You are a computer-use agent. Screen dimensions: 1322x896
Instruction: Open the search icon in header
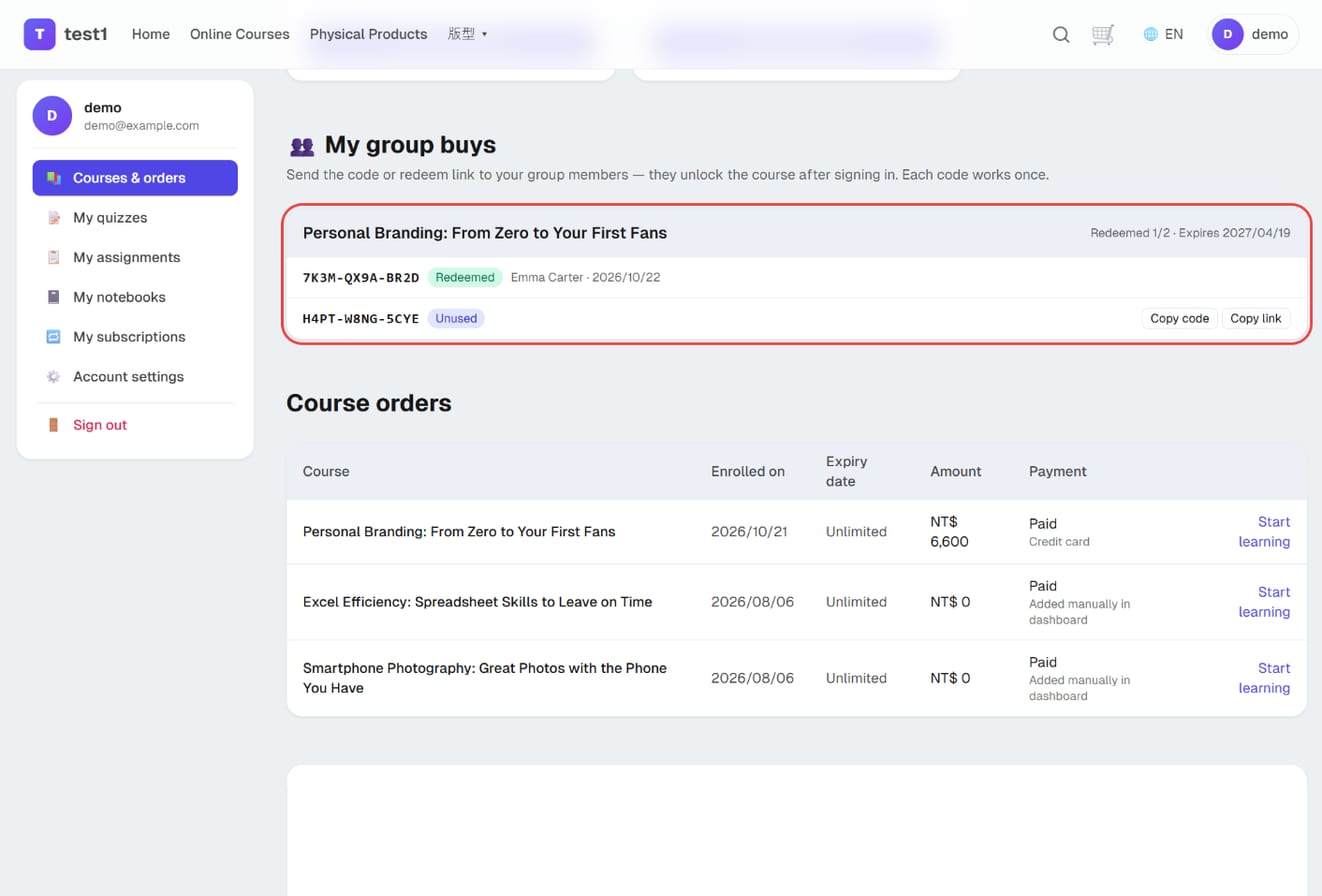click(1061, 34)
